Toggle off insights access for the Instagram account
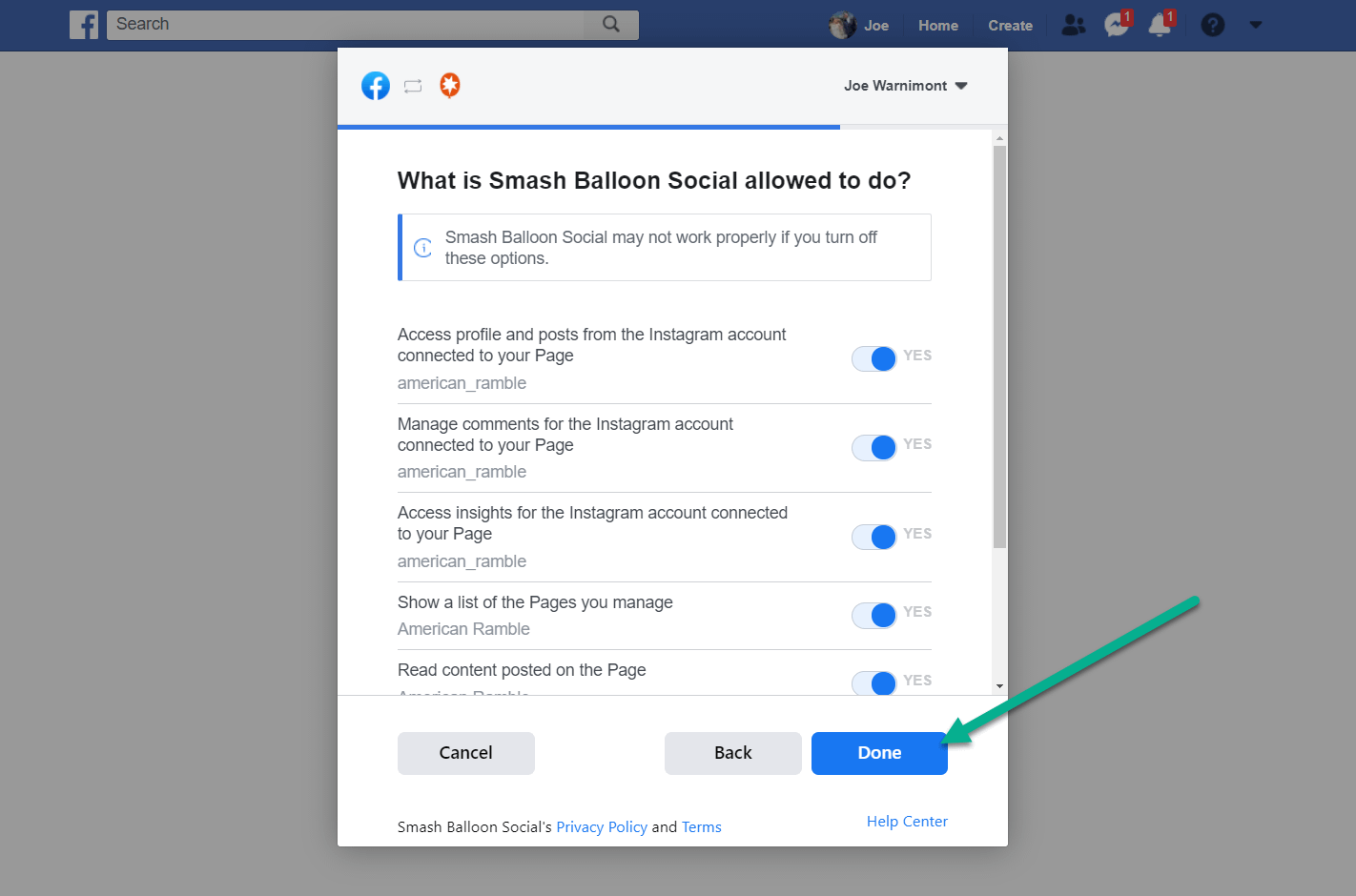The width and height of the screenshot is (1356, 896). click(873, 537)
